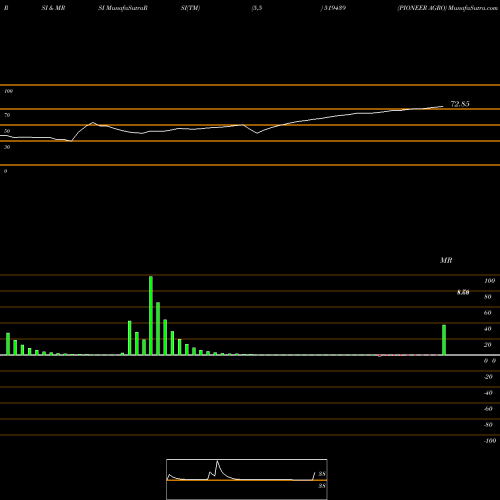Click the SI & MR header text

click(x=53, y=8)
